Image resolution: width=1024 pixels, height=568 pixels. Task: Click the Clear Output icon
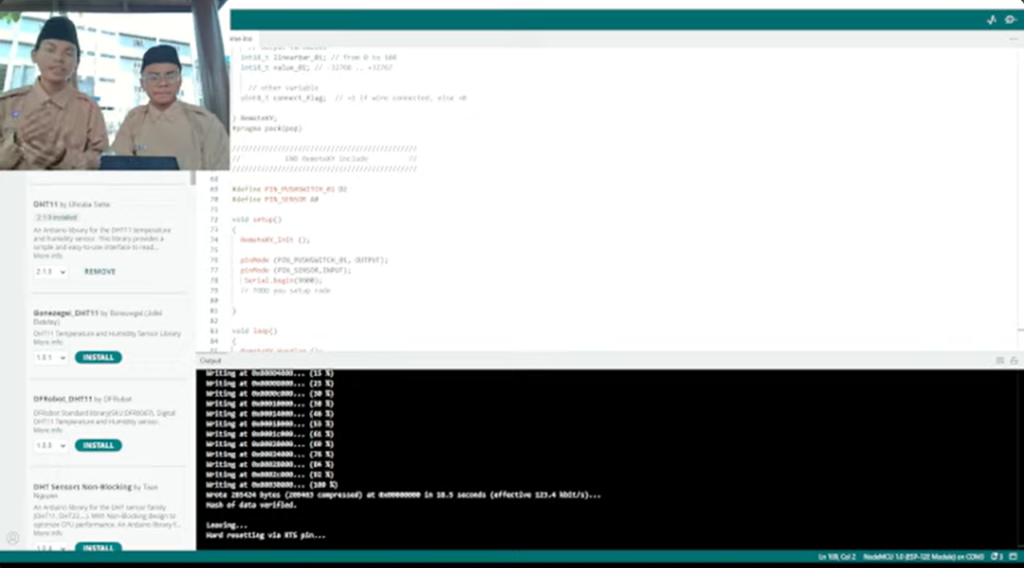pos(999,360)
